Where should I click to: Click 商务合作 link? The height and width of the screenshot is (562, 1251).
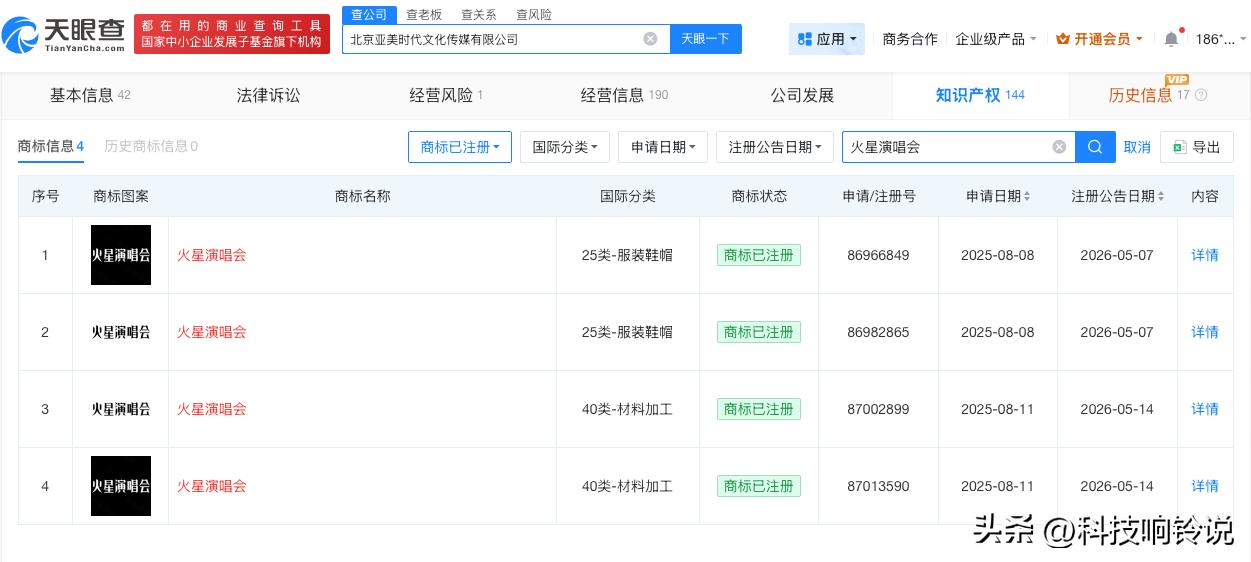point(910,39)
